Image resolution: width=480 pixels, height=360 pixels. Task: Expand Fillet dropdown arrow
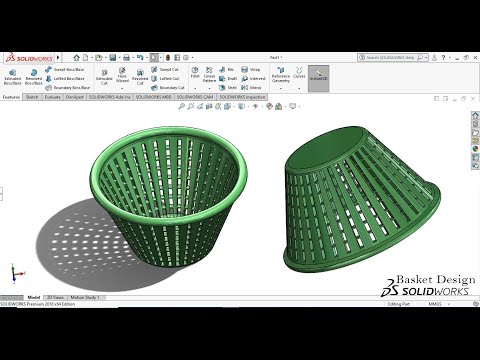195,88
